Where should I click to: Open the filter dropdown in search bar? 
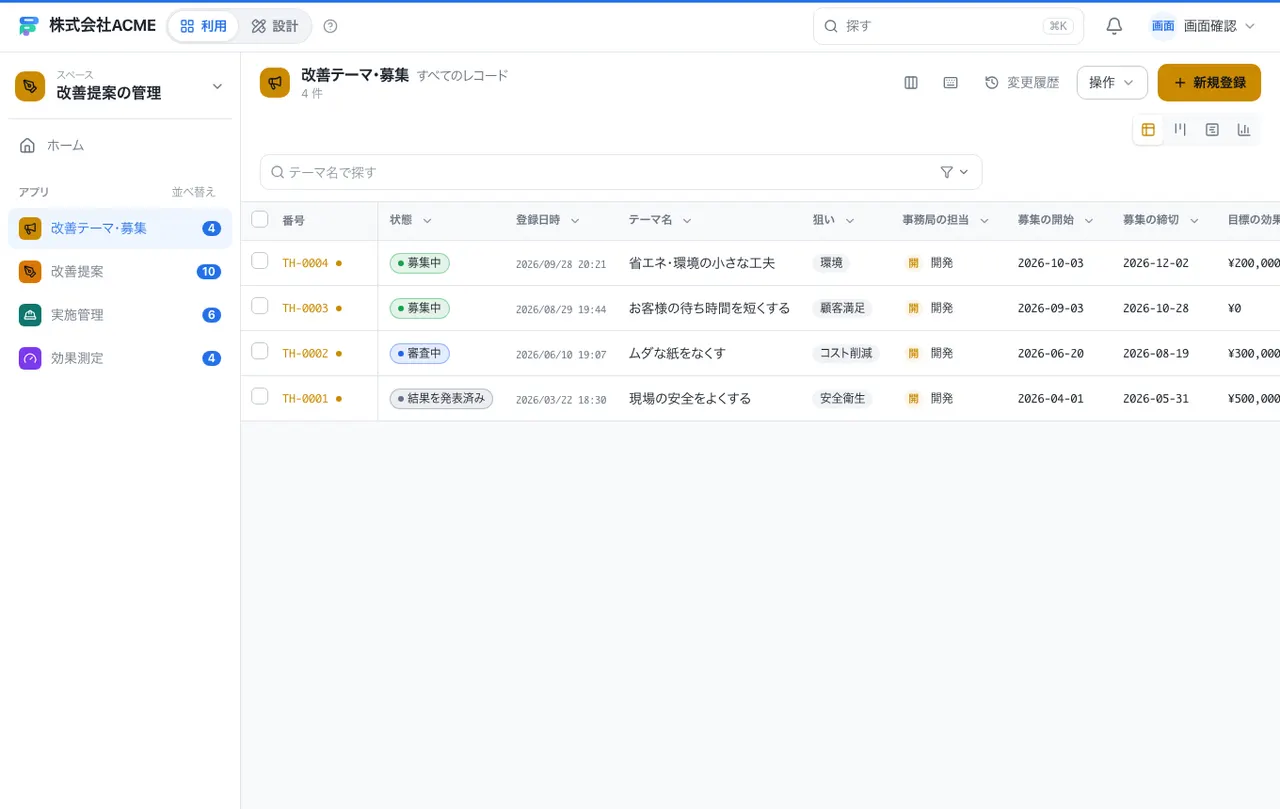[955, 172]
